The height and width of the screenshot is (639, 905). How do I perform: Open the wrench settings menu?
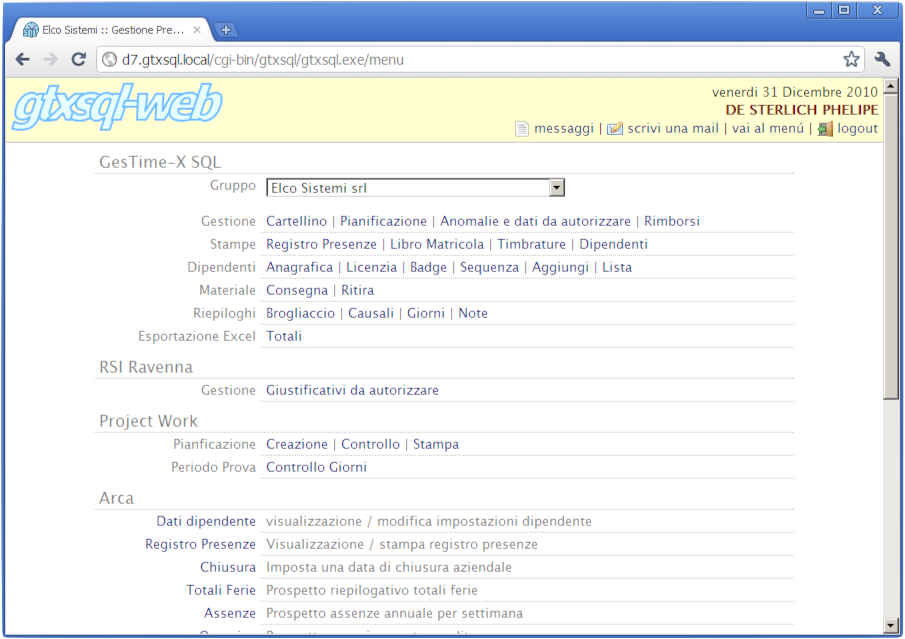click(x=882, y=59)
